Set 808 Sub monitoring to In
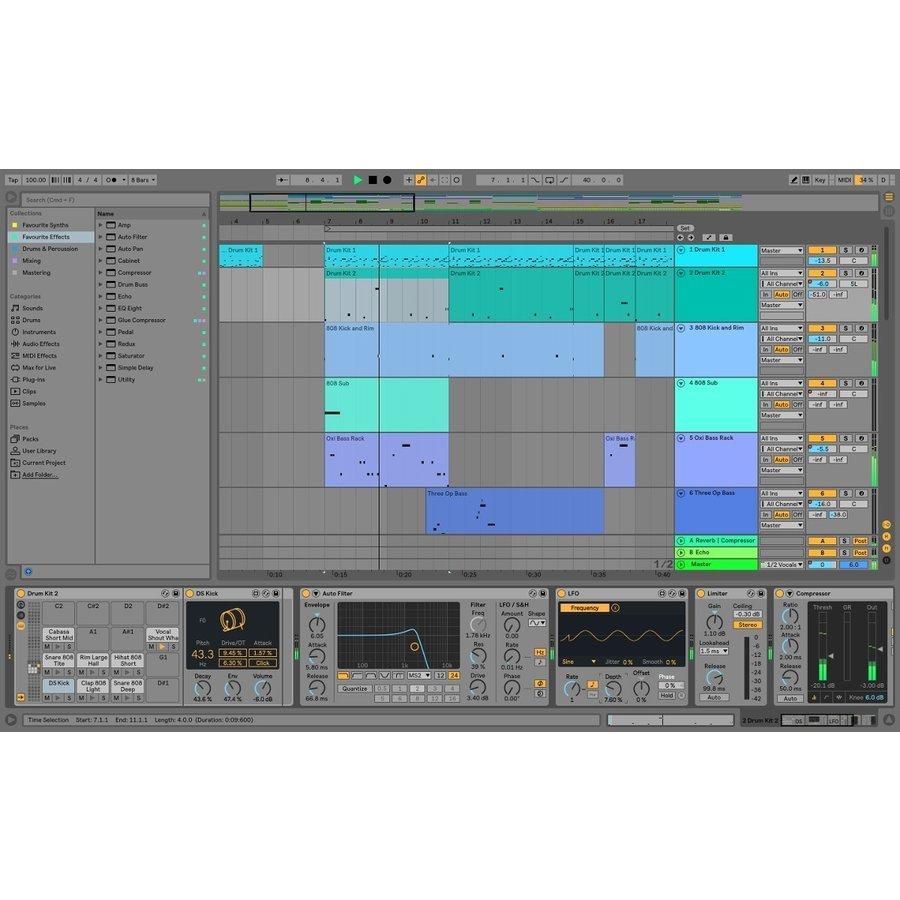900x900 pixels. tap(766, 404)
